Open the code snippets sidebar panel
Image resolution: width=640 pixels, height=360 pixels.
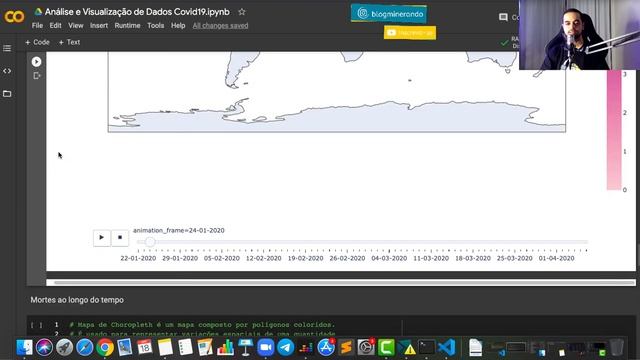coord(7,71)
